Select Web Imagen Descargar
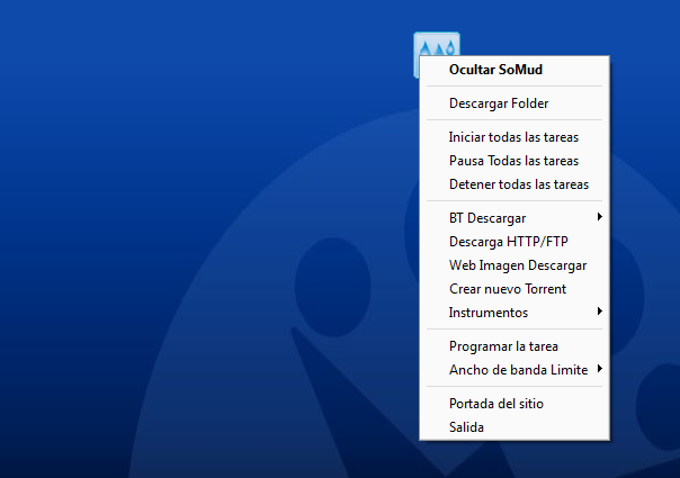 (514, 265)
